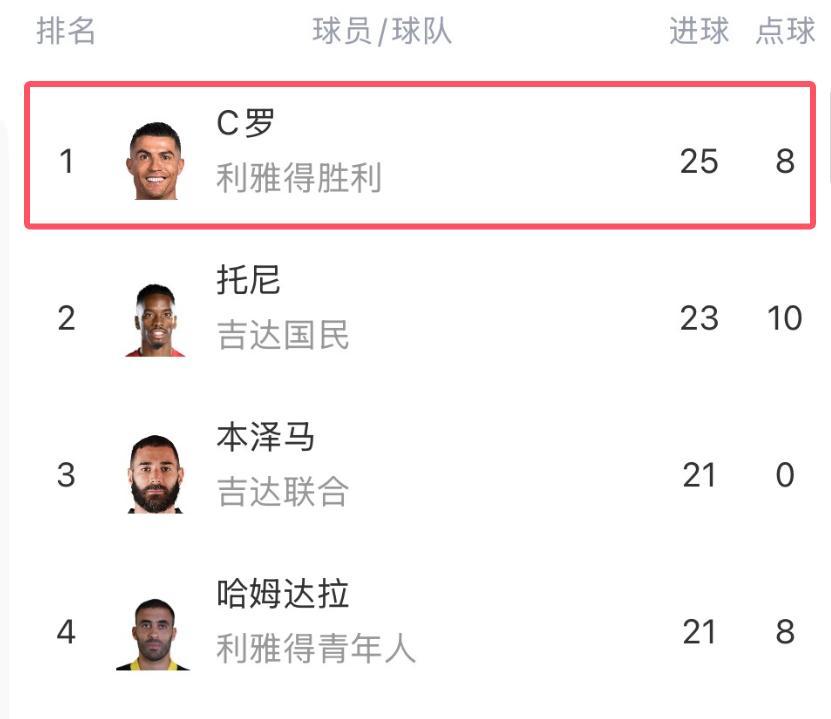This screenshot has height=719, width=831.
Task: Click C罗's goal count 25
Action: tap(699, 161)
